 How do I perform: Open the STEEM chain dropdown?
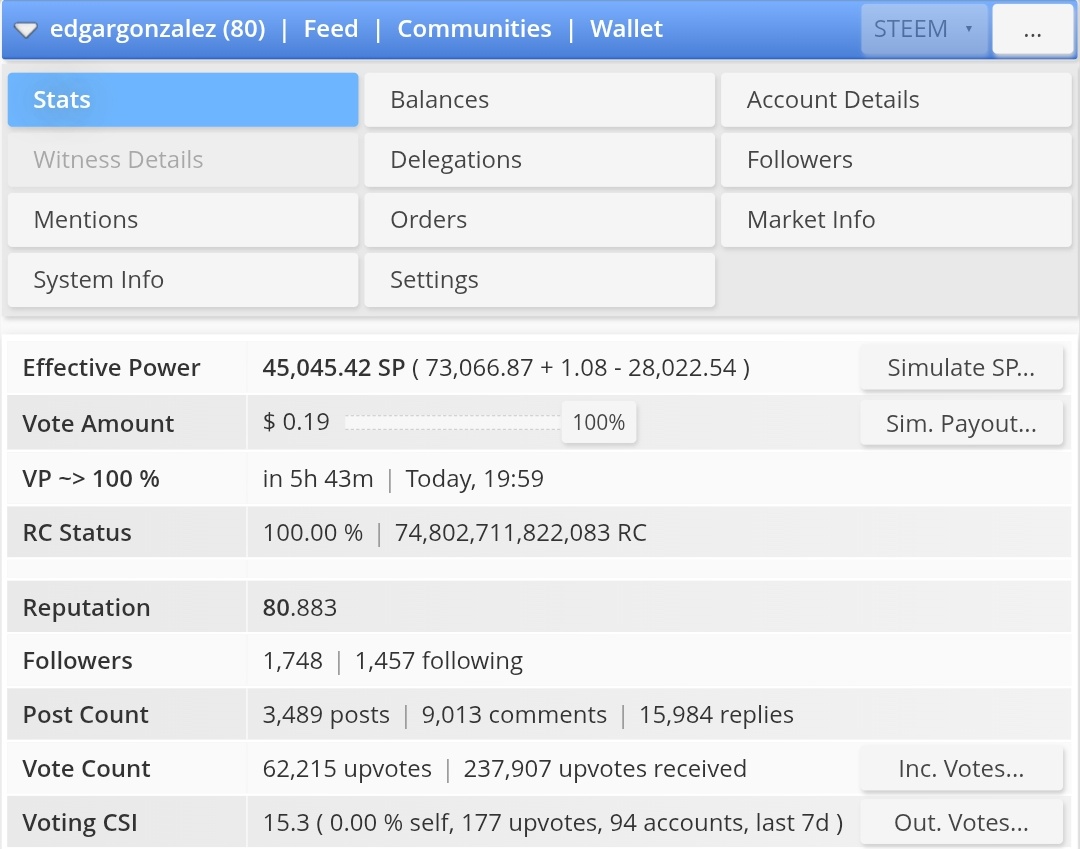click(923, 30)
